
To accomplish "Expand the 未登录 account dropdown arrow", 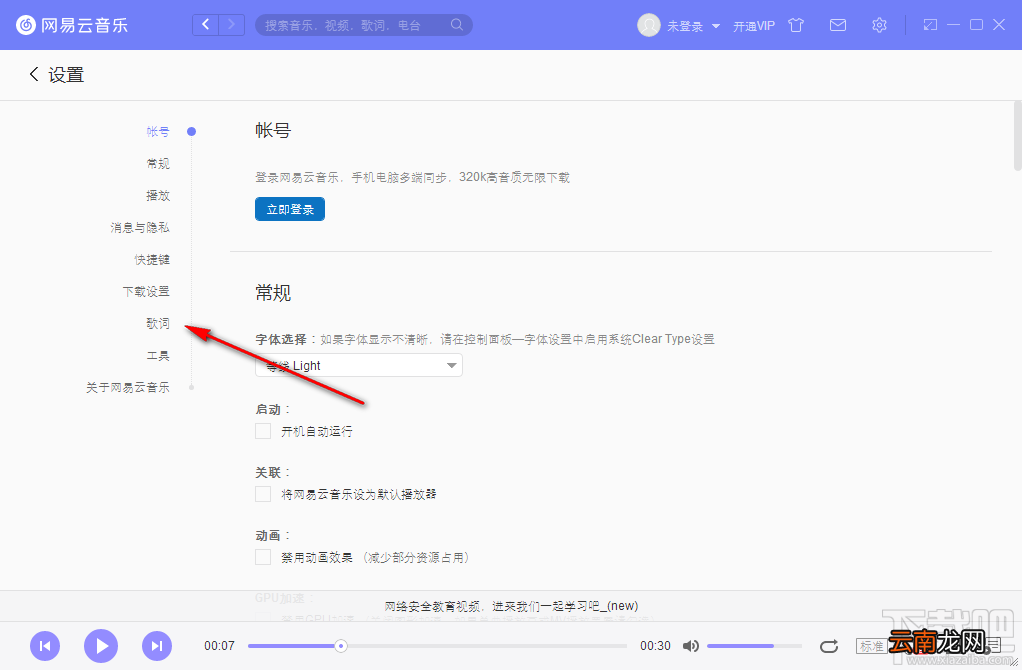I will (x=716, y=26).
